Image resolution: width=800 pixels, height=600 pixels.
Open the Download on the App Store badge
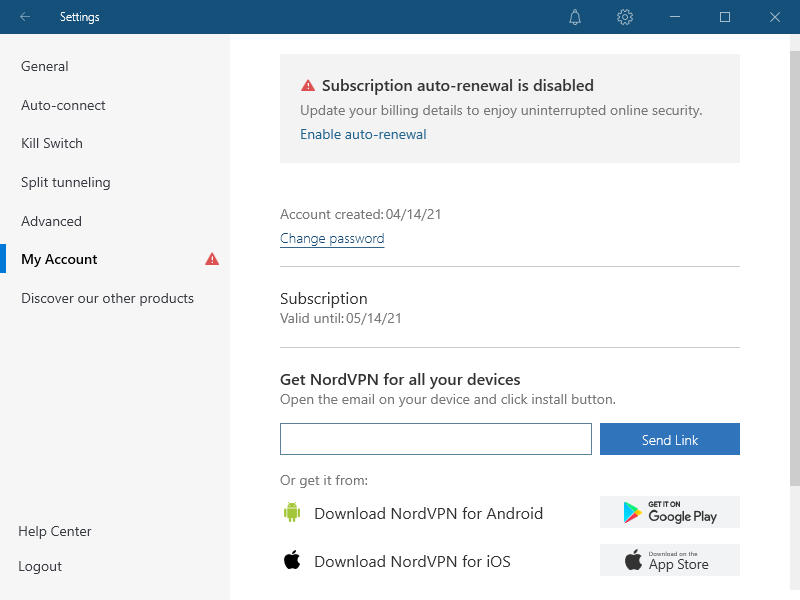[669, 560]
